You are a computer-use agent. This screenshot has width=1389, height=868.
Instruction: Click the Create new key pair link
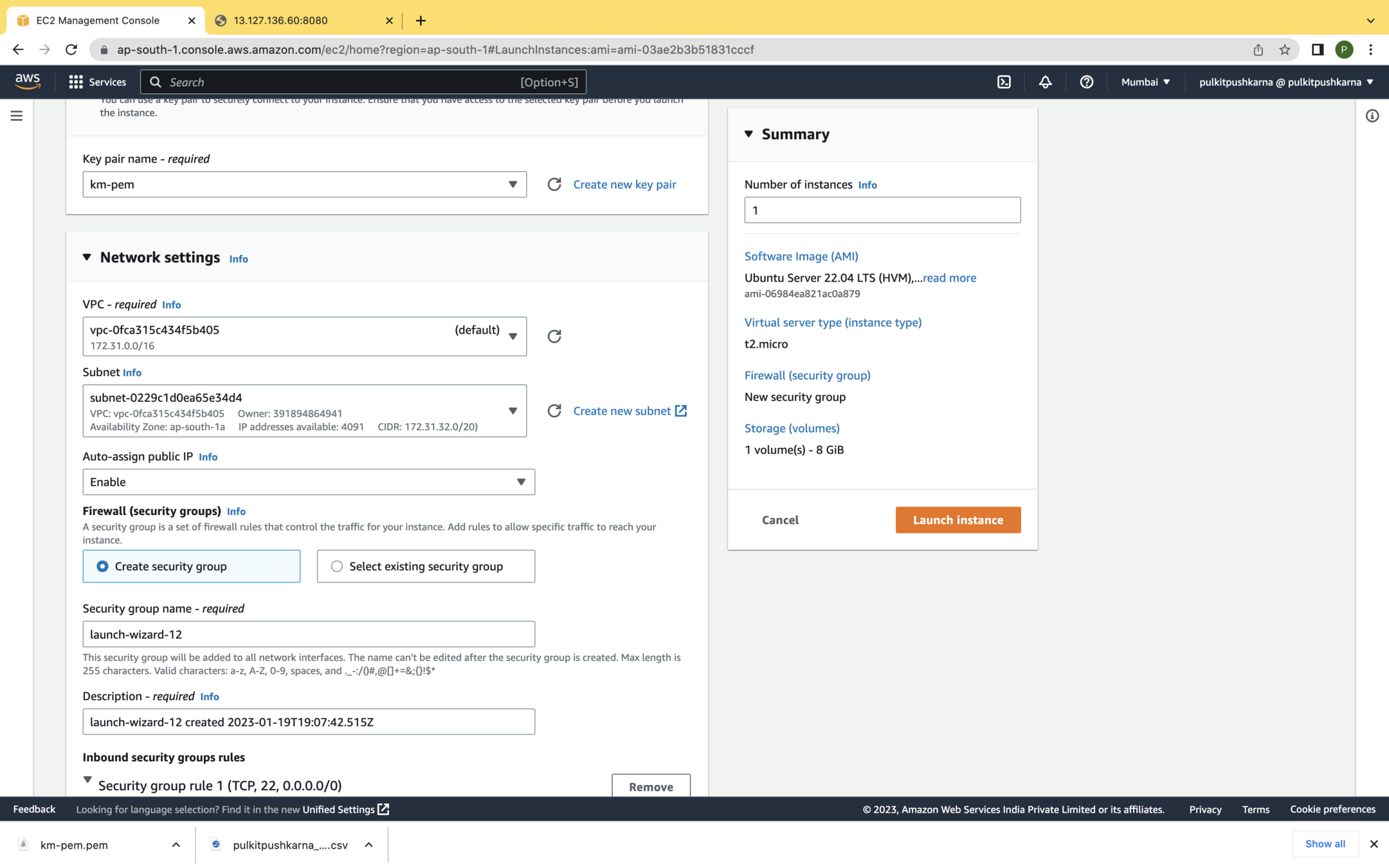click(x=624, y=185)
